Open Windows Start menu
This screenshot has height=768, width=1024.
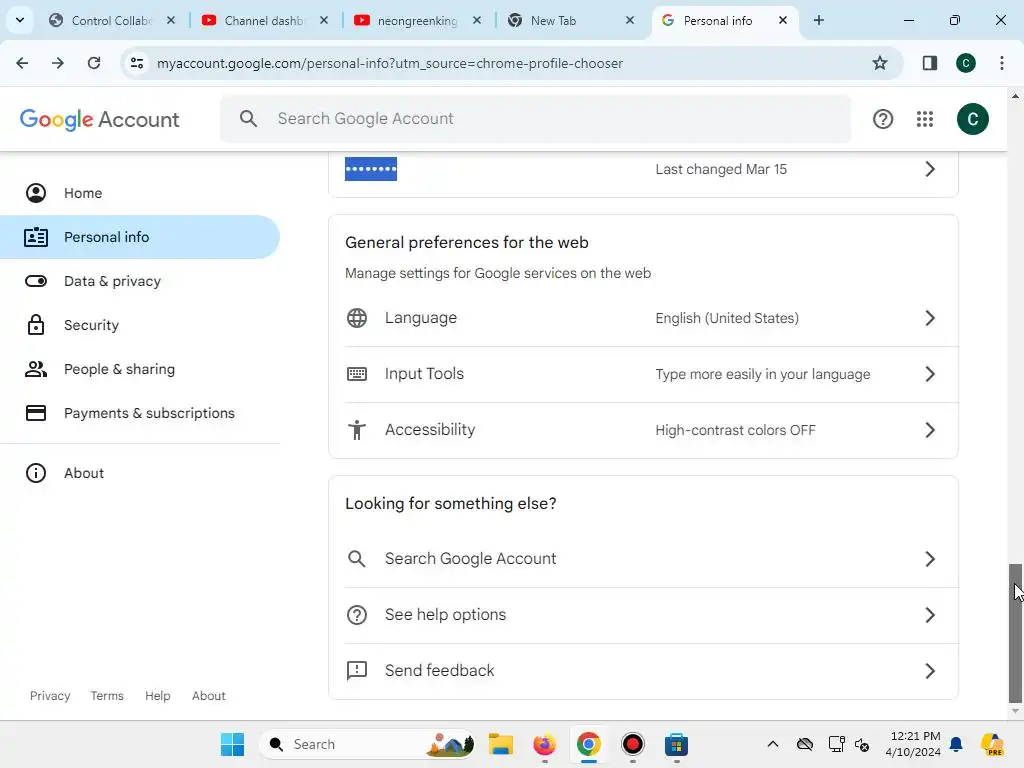click(232, 744)
